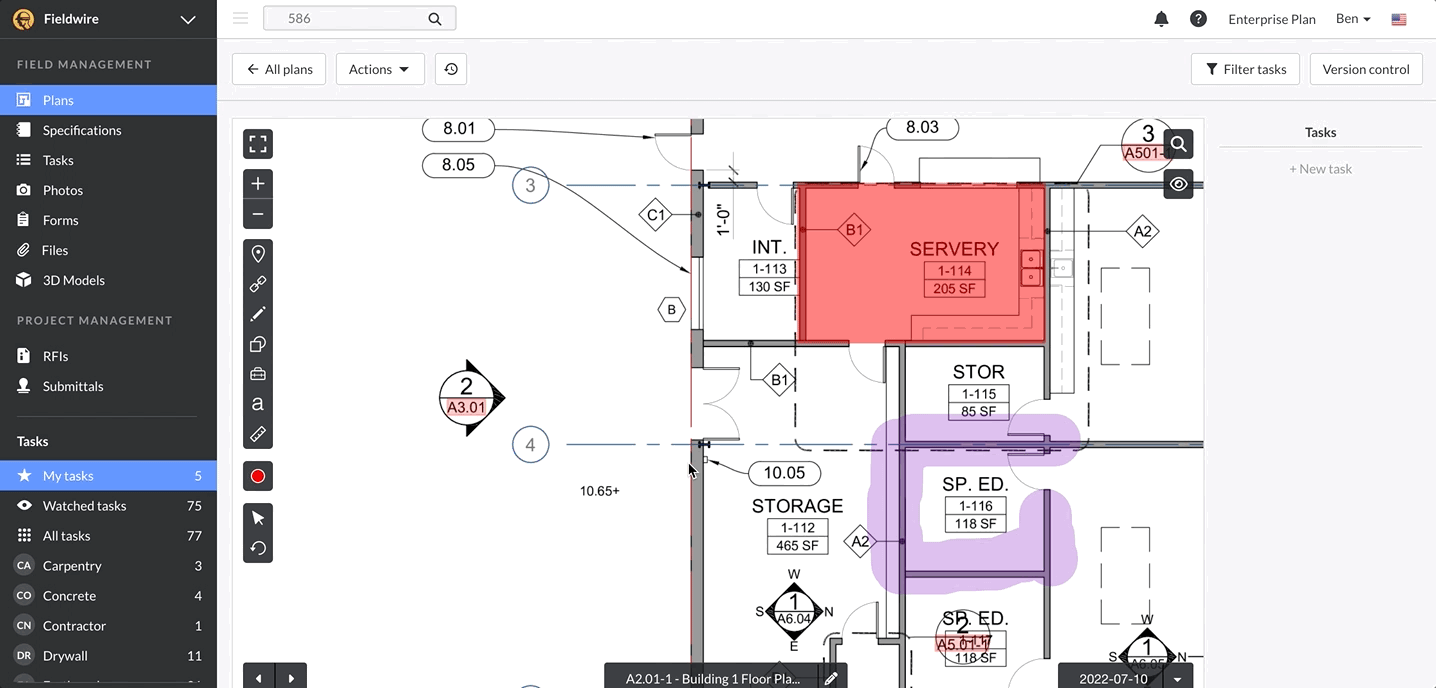Image resolution: width=1436 pixels, height=688 pixels.
Task: Toggle markup visibility with the eye icon
Action: point(1178,183)
